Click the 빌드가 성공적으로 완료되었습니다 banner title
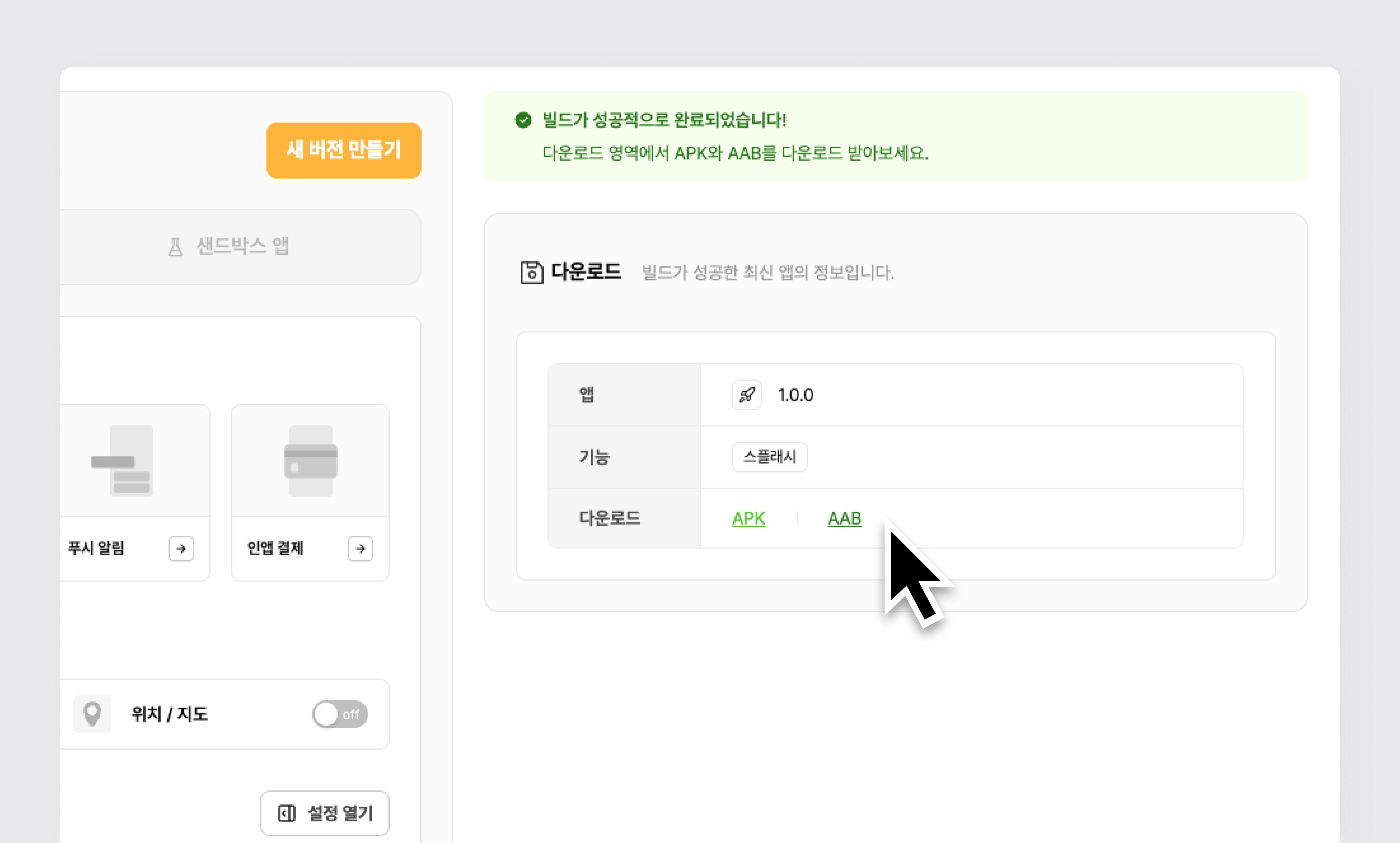Image resolution: width=1400 pixels, height=843 pixels. pos(664,120)
